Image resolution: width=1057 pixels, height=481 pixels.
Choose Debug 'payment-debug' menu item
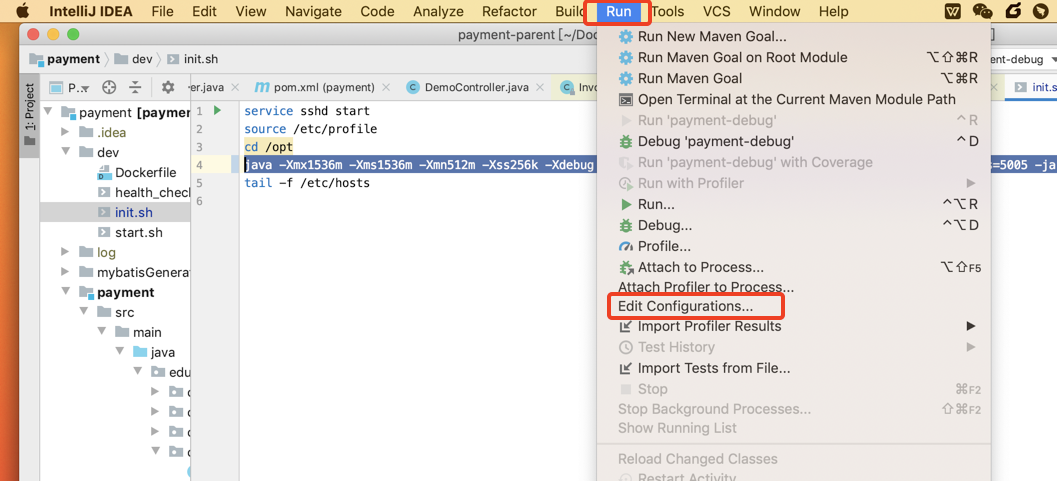click(x=793, y=141)
